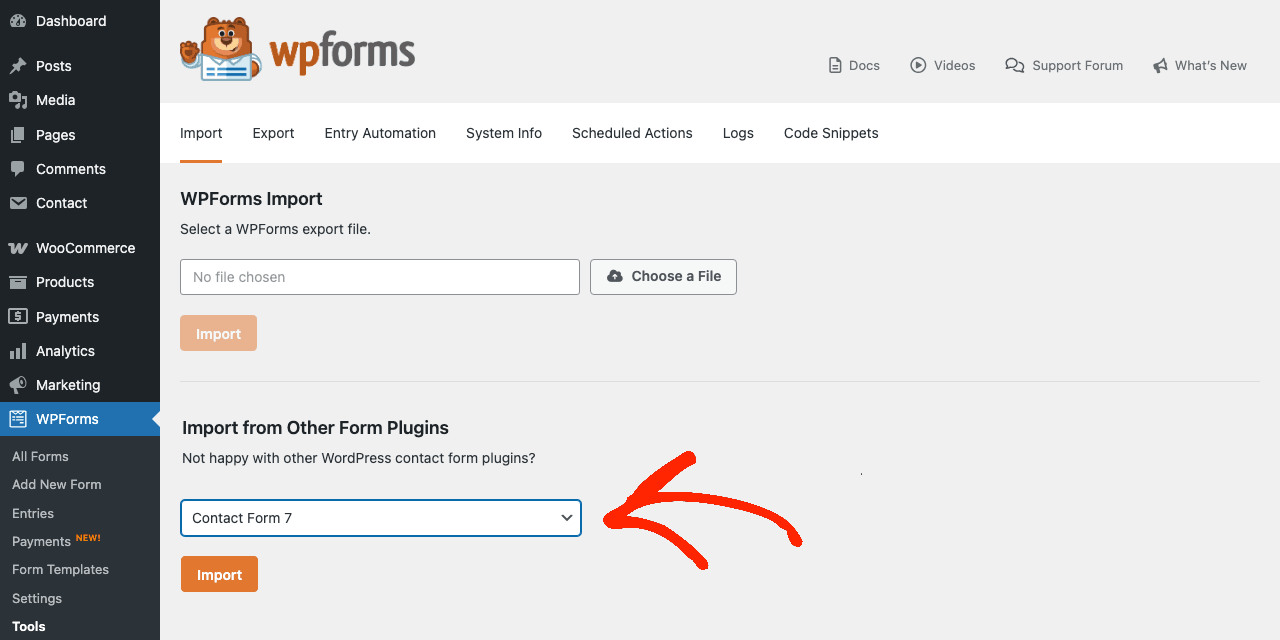Click the Videos play circle icon
The image size is (1280, 640).
pyautogui.click(x=918, y=65)
